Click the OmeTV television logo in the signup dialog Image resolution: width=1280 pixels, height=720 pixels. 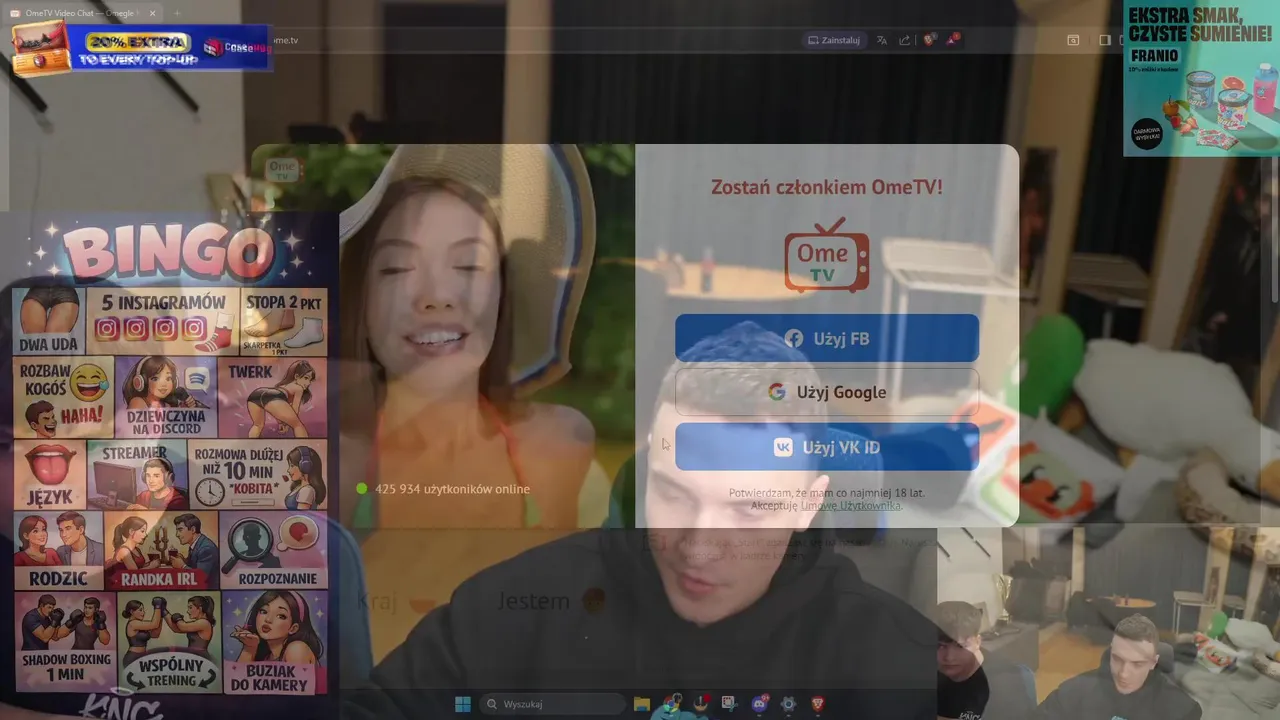[826, 255]
